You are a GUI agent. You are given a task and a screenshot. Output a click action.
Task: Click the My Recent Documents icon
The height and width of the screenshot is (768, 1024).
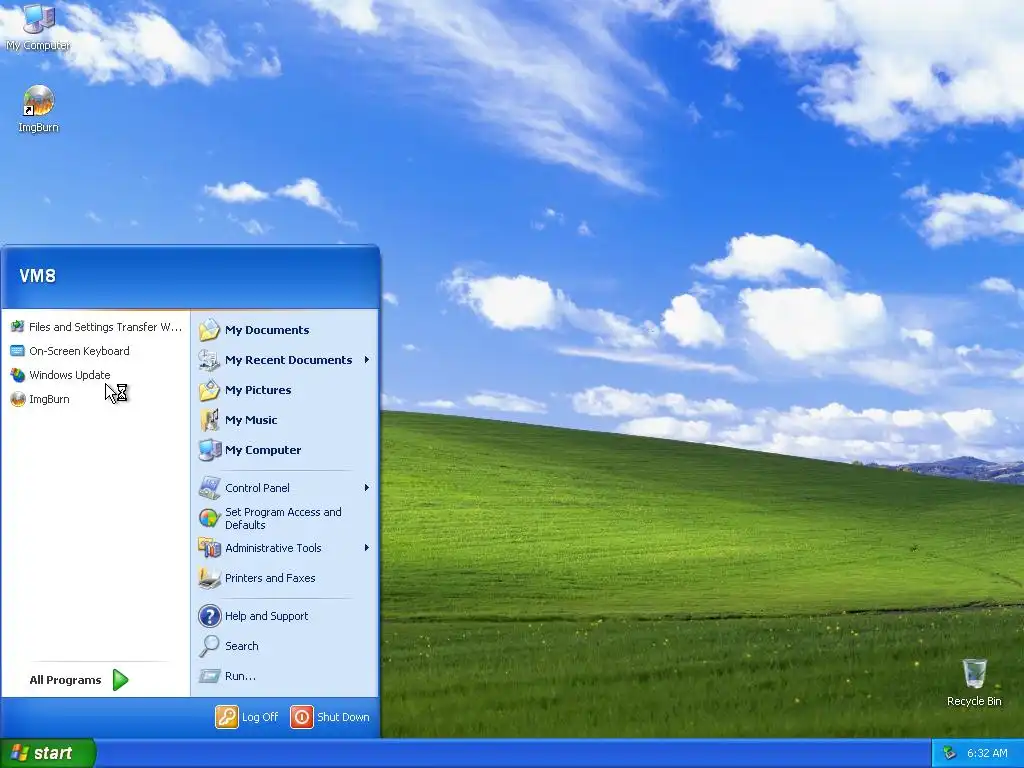[210, 360]
